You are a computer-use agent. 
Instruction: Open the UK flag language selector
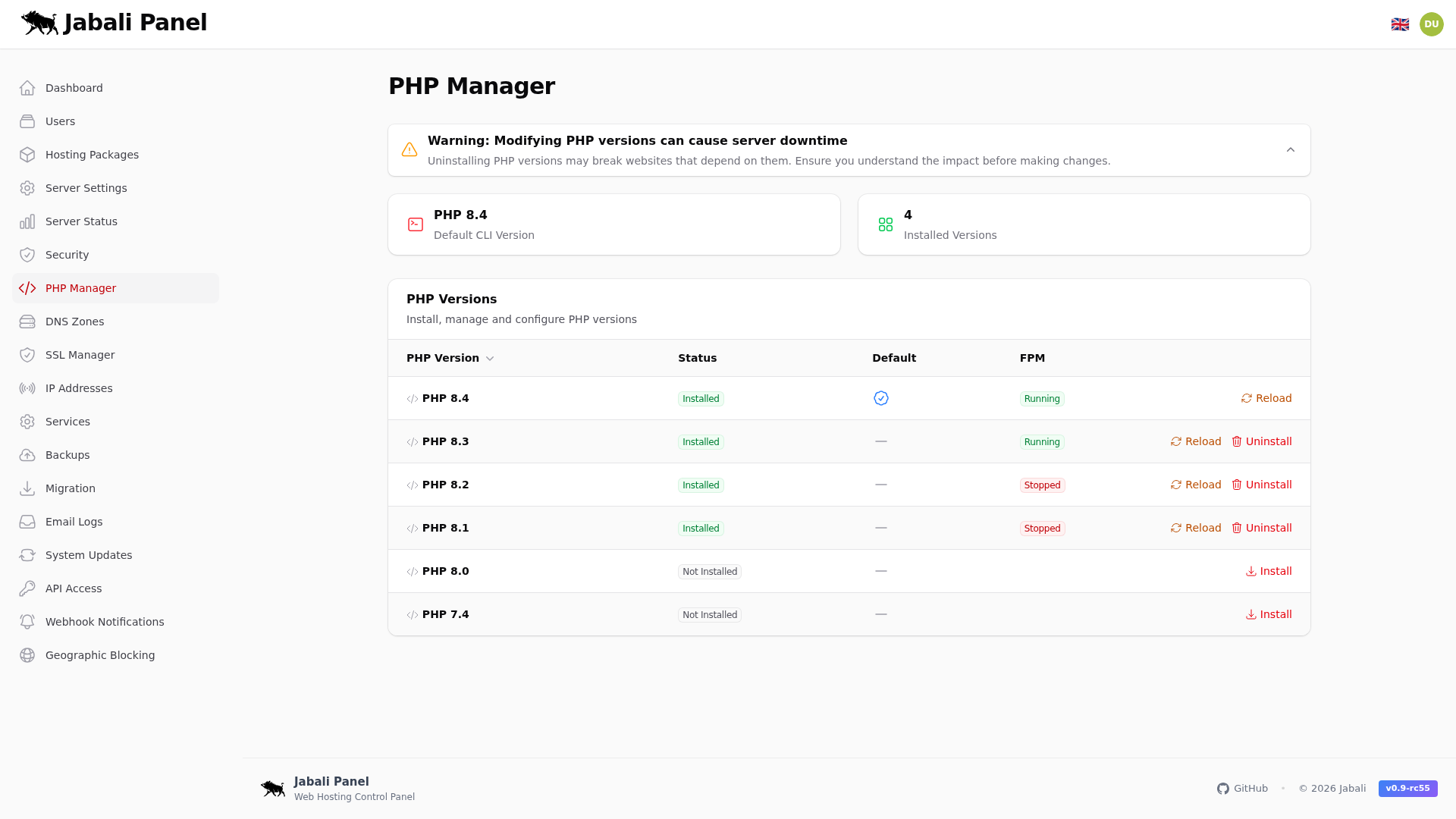[1400, 24]
